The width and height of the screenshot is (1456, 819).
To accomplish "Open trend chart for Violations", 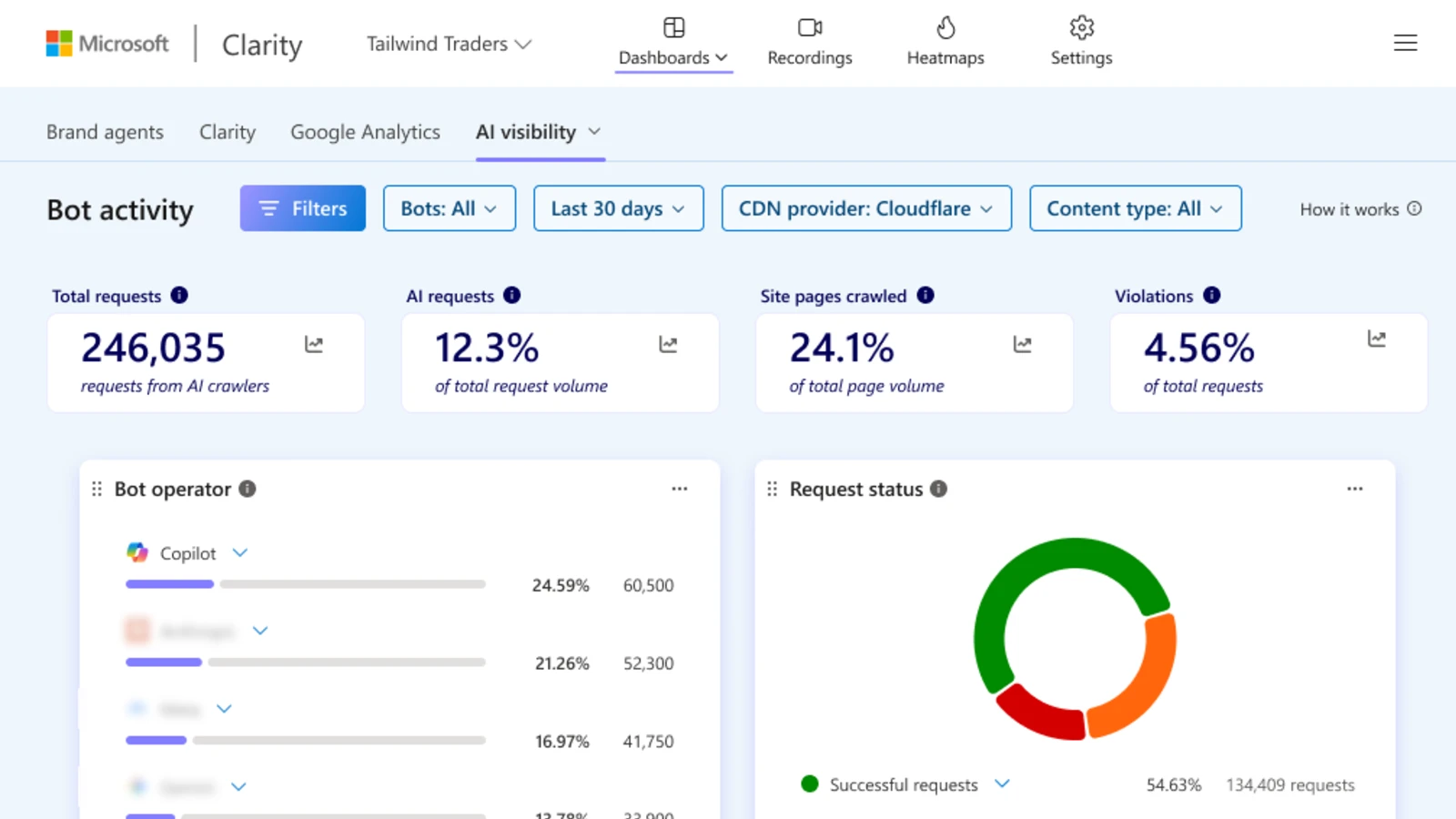I will tap(1377, 339).
